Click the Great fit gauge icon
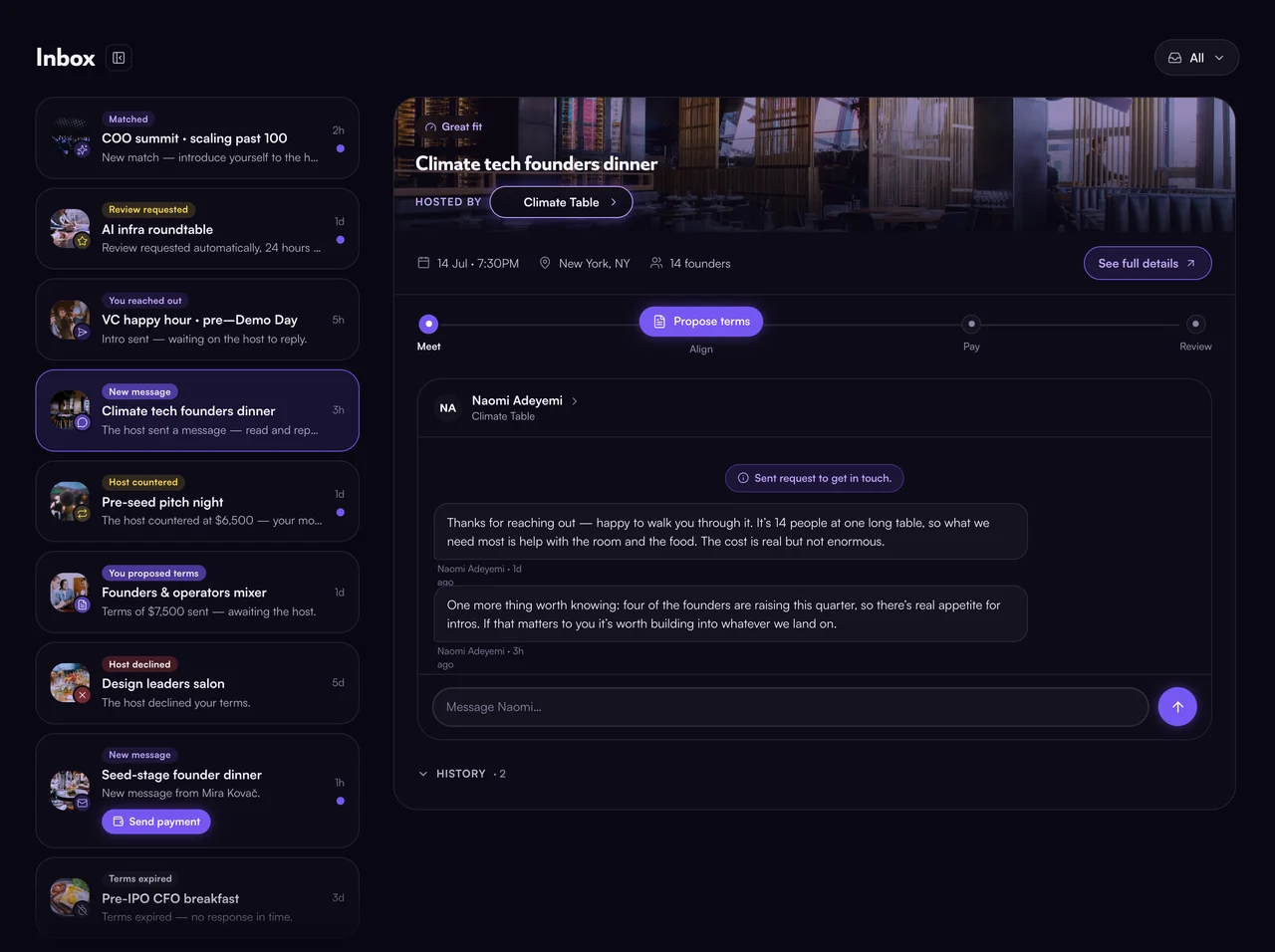The image size is (1275, 952). (x=430, y=127)
